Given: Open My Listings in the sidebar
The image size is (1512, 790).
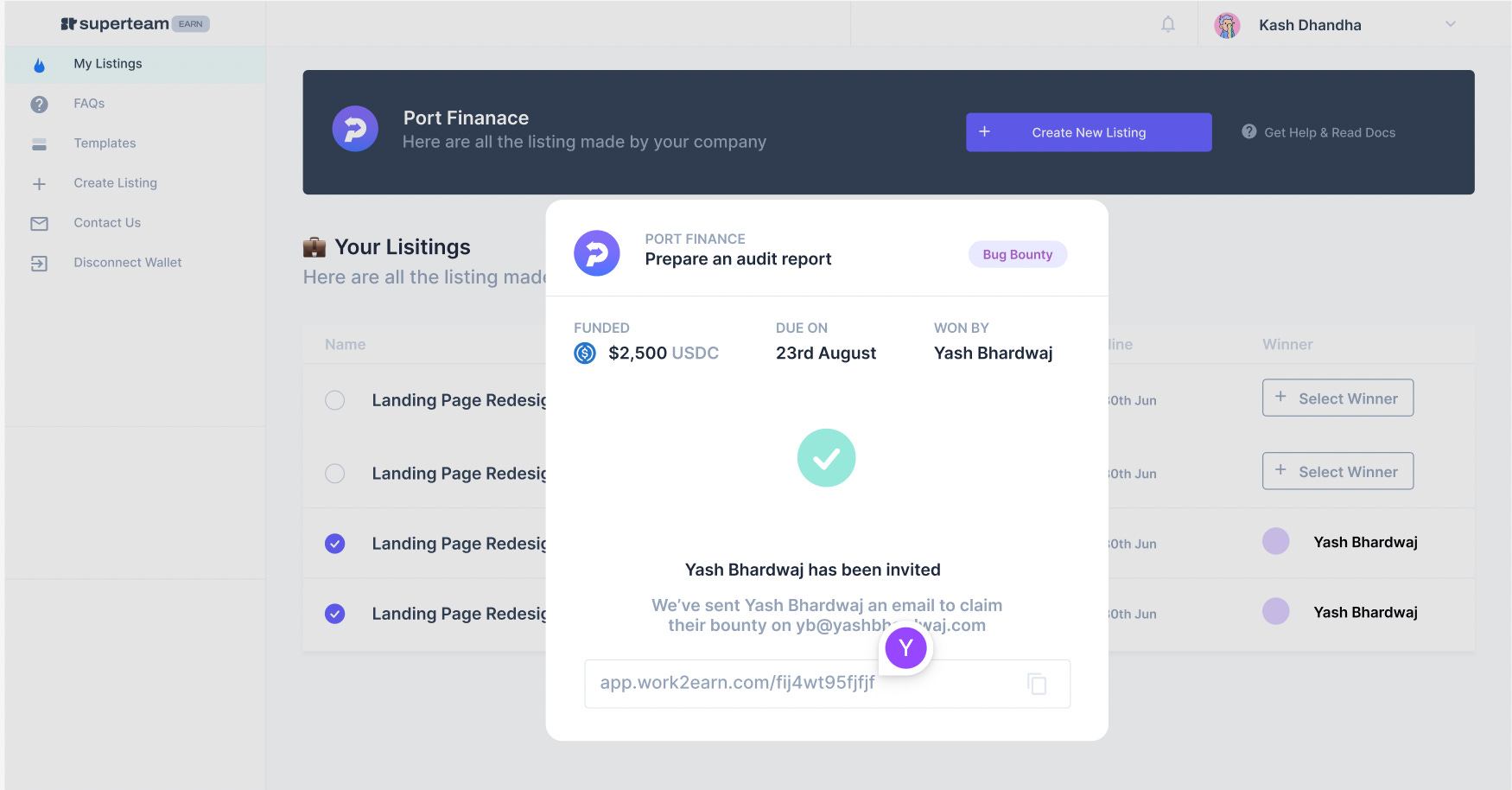Looking at the screenshot, I should tap(108, 63).
